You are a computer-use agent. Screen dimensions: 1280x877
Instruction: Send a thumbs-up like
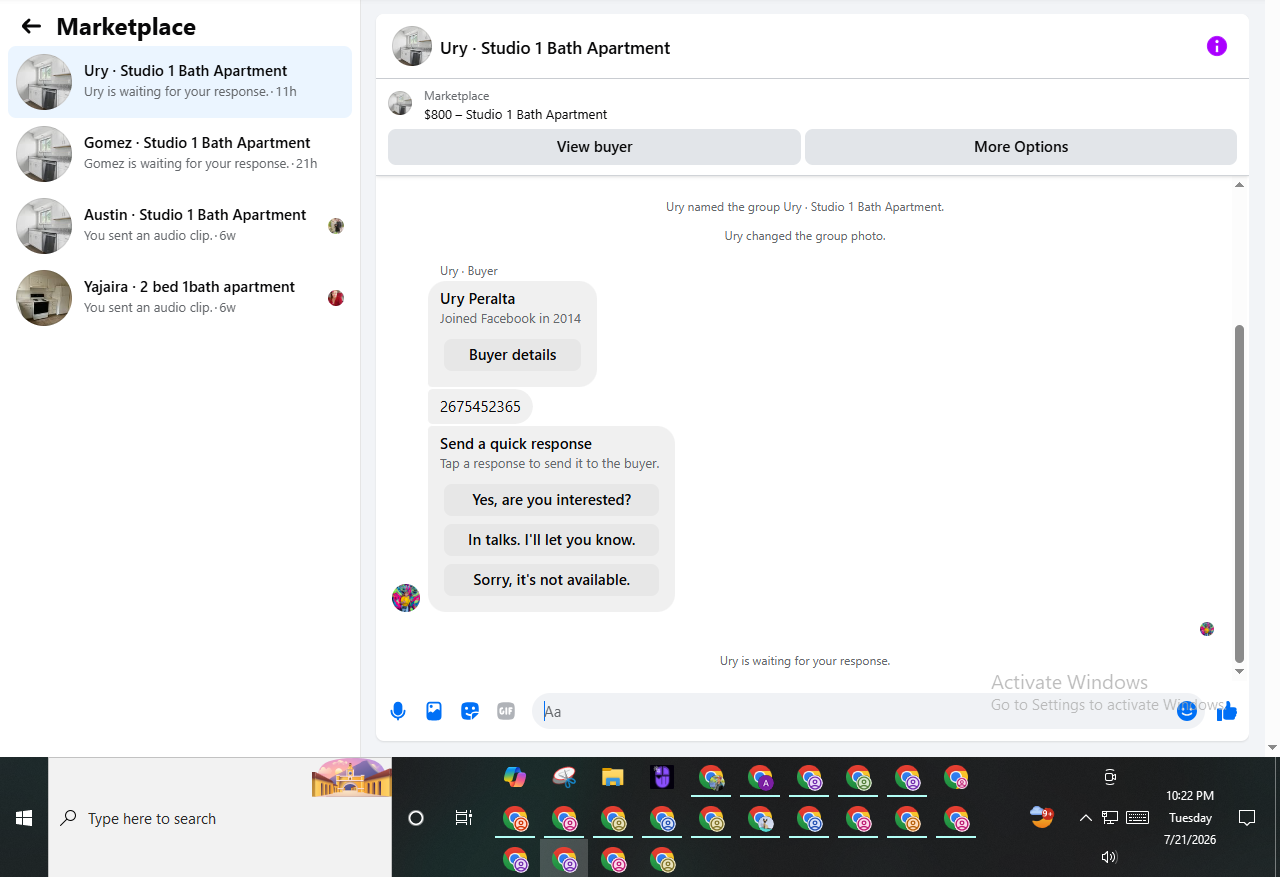coord(1227,711)
